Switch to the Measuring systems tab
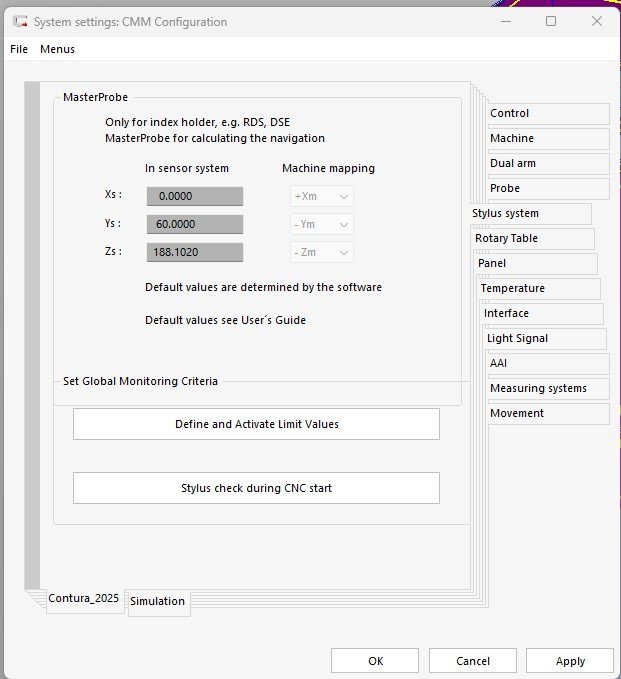The image size is (621, 679). point(546,389)
